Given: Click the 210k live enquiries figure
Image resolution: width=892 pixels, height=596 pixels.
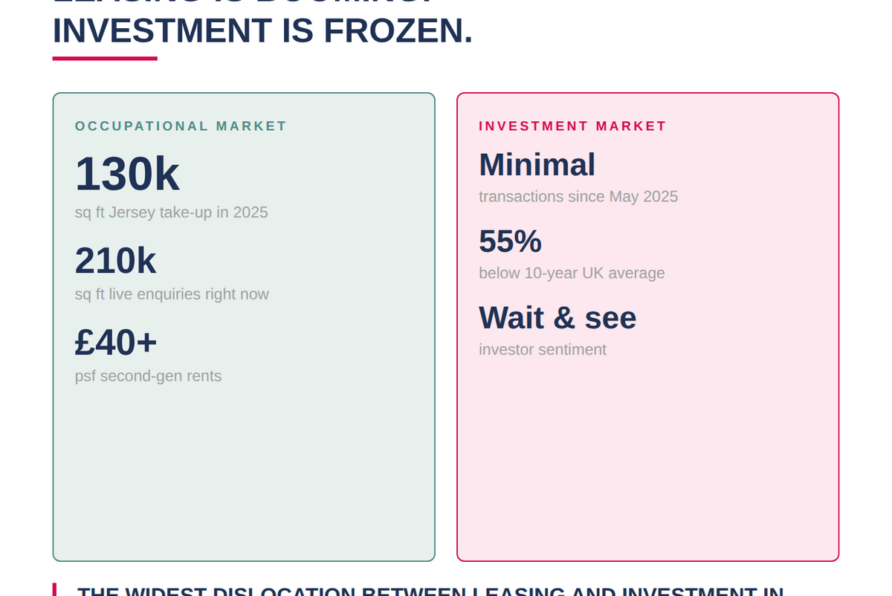Looking at the screenshot, I should click(x=115, y=260).
